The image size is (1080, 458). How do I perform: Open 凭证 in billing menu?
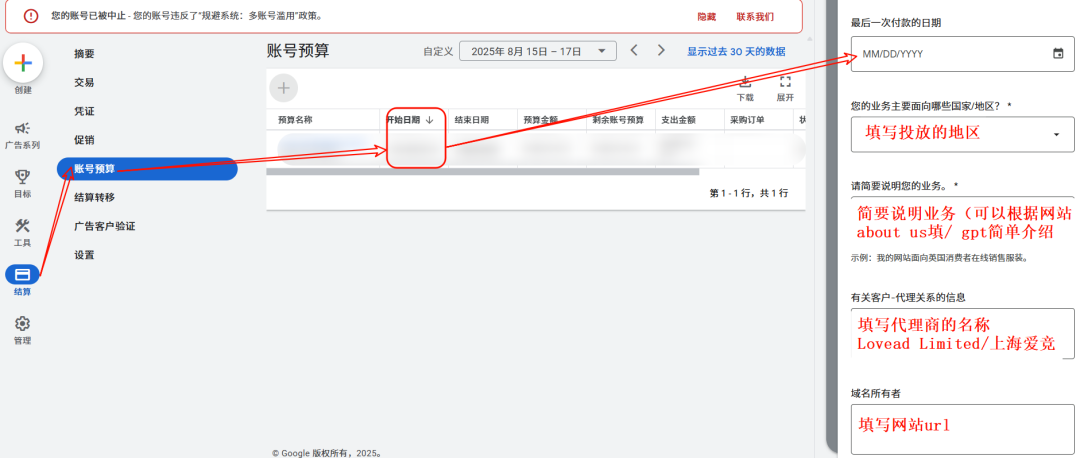point(84,111)
